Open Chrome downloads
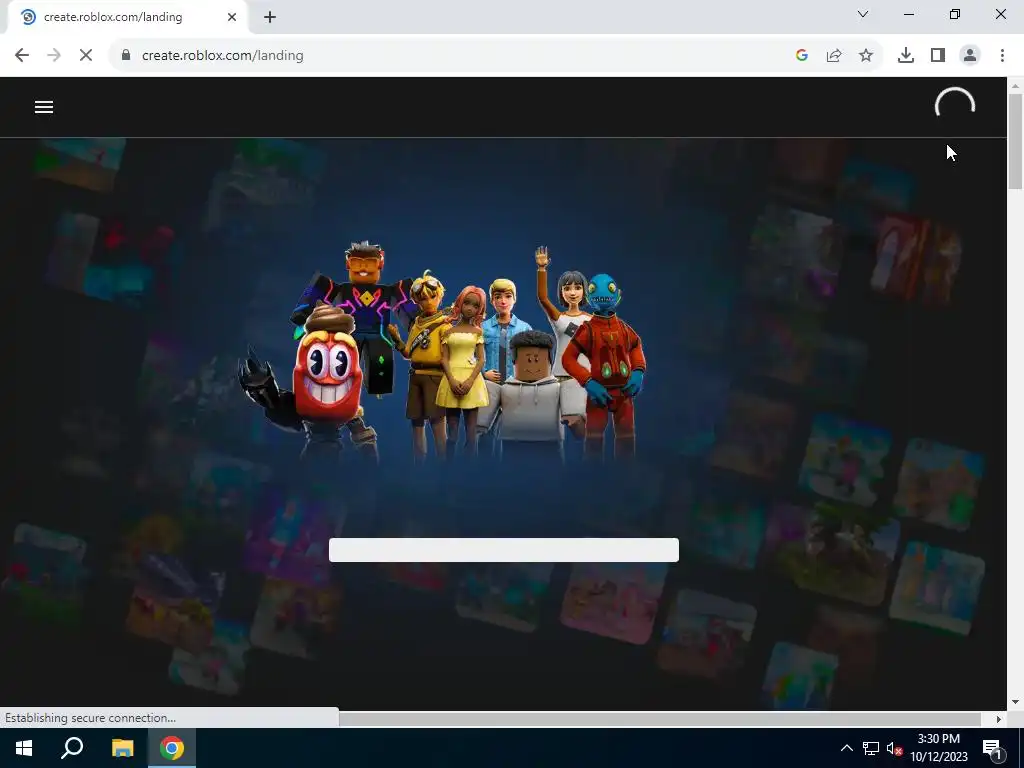Image resolution: width=1024 pixels, height=768 pixels. (906, 56)
